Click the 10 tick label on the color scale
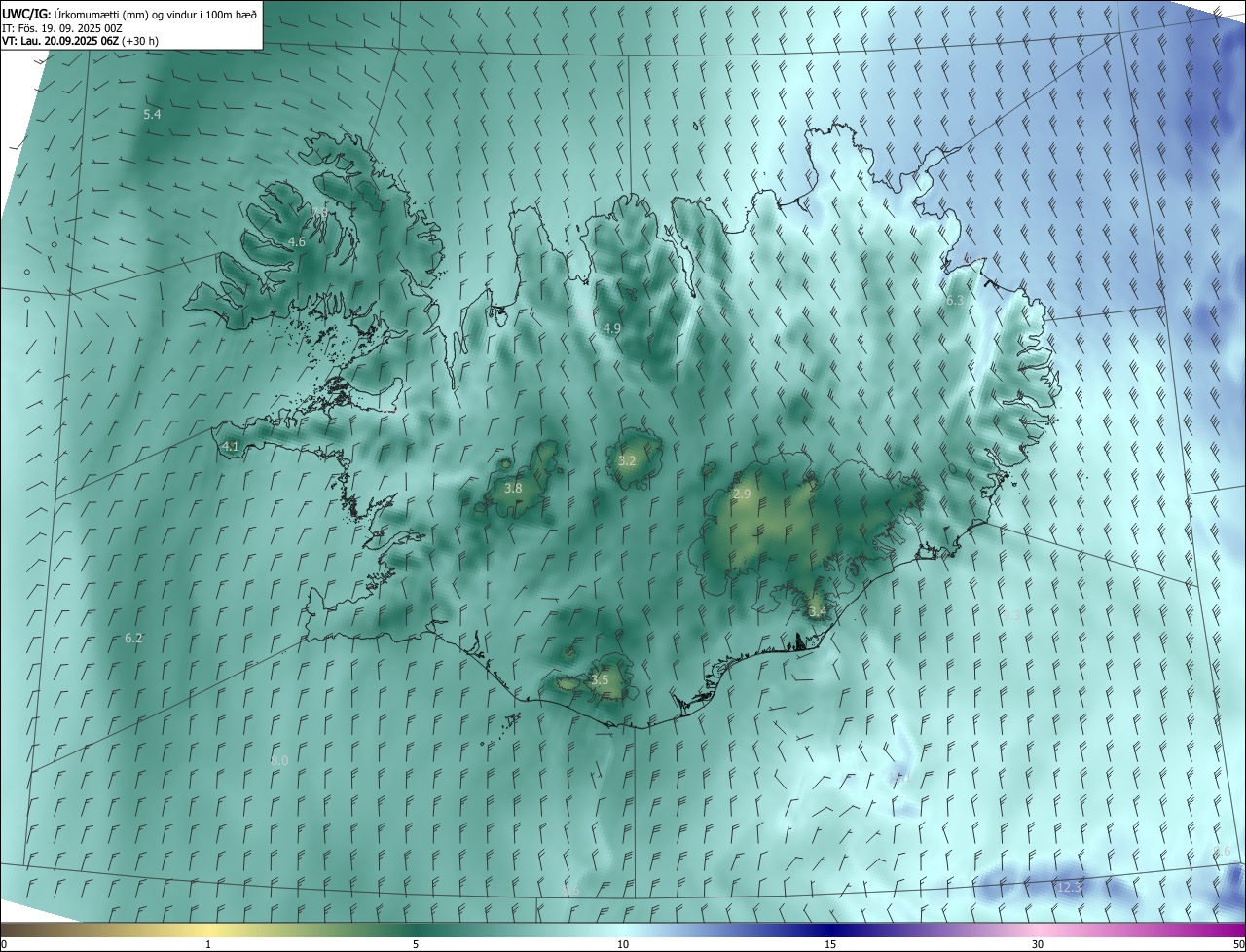 [623, 944]
